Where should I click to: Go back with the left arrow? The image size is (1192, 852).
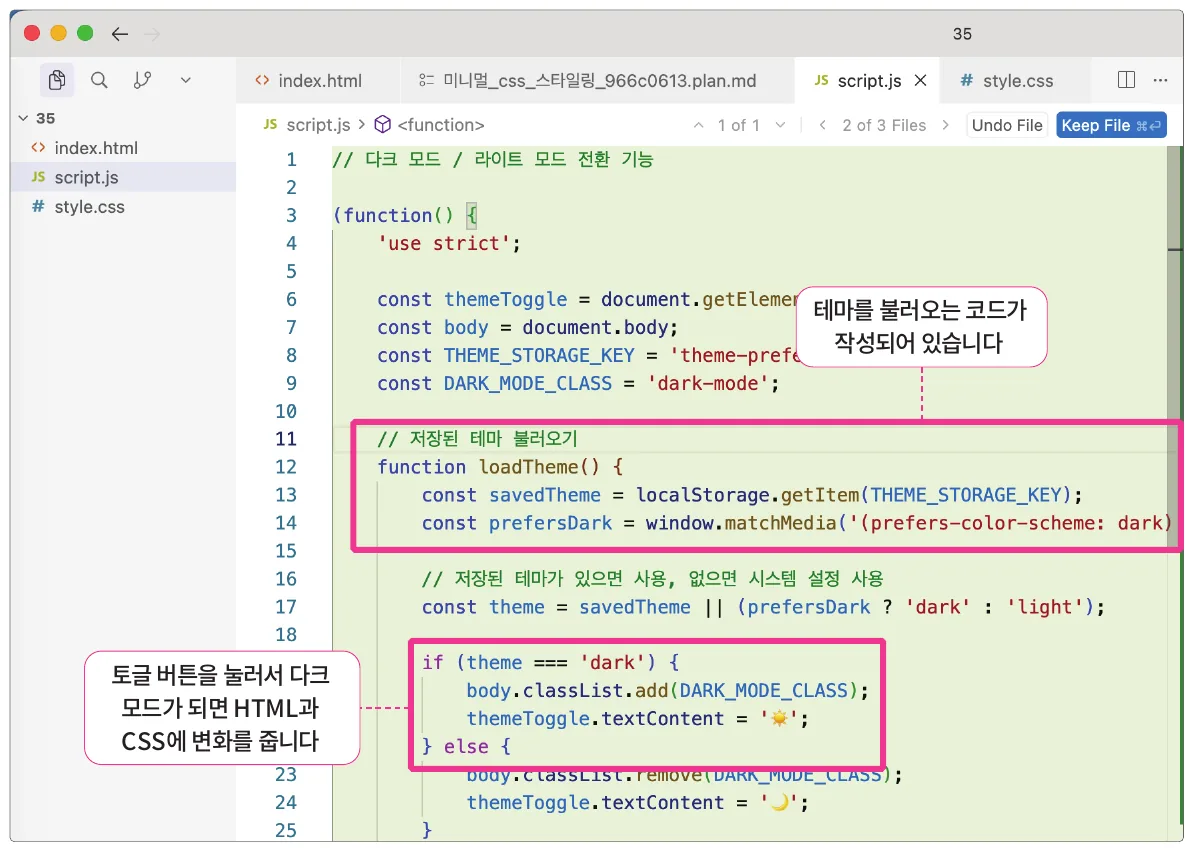coord(119,33)
